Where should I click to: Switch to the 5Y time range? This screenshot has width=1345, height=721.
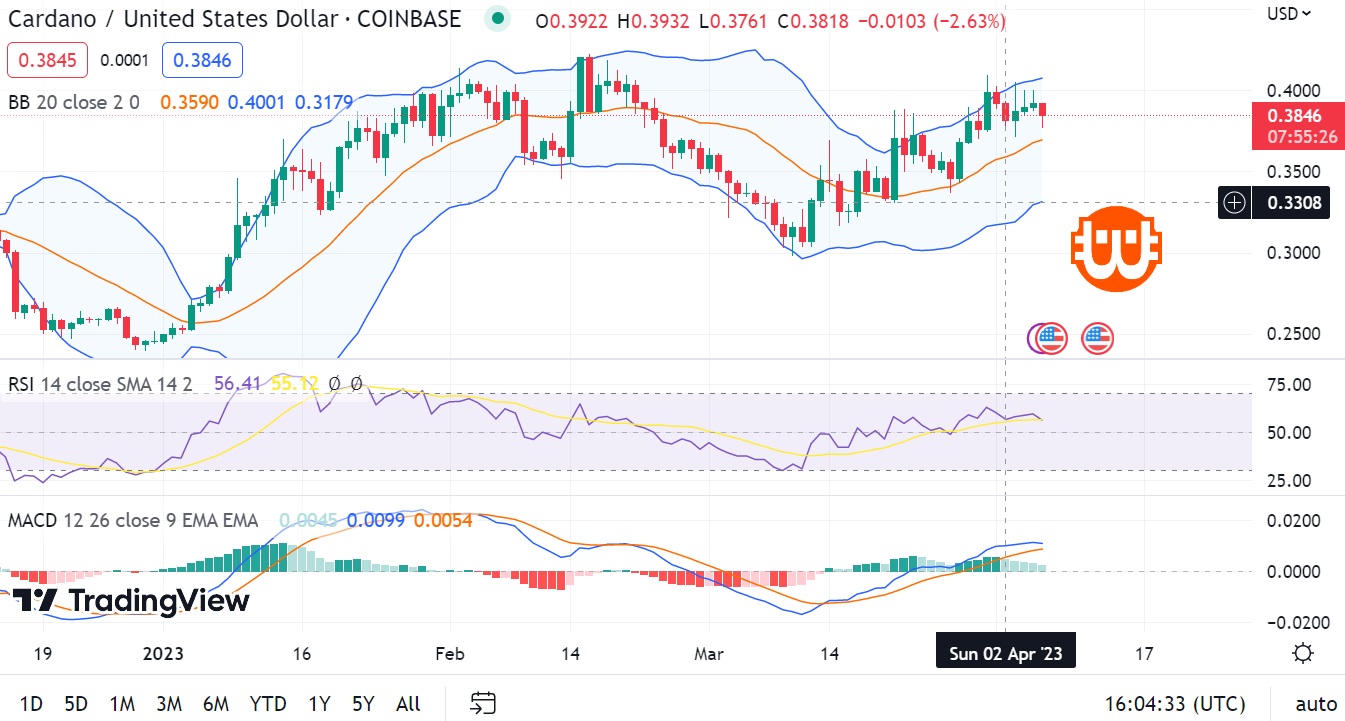click(362, 703)
